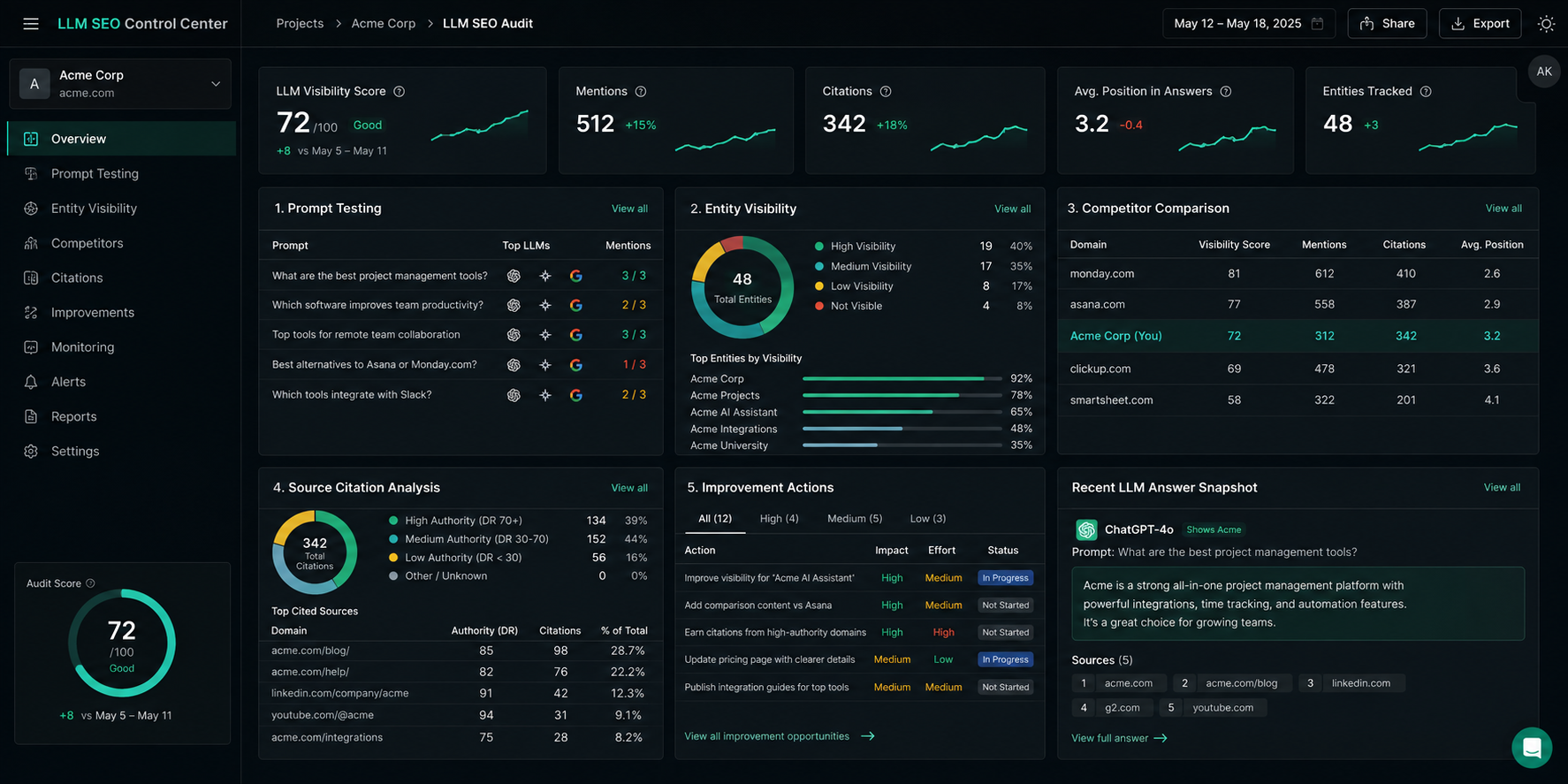The width and height of the screenshot is (1568, 784).
Task: Click View all in Entity Visibility panel
Action: click(x=1012, y=209)
